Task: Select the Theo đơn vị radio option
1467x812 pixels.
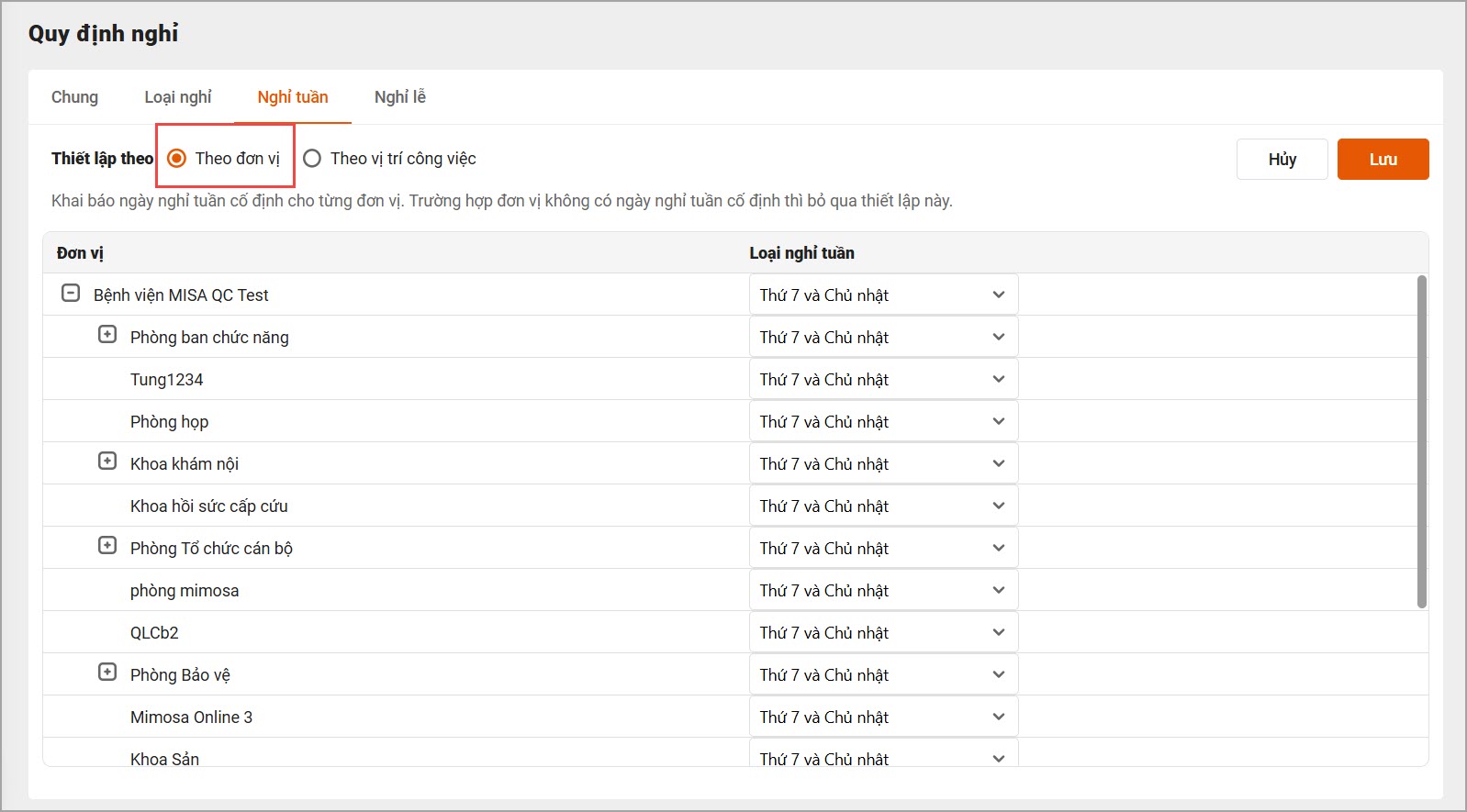Action: click(x=178, y=159)
